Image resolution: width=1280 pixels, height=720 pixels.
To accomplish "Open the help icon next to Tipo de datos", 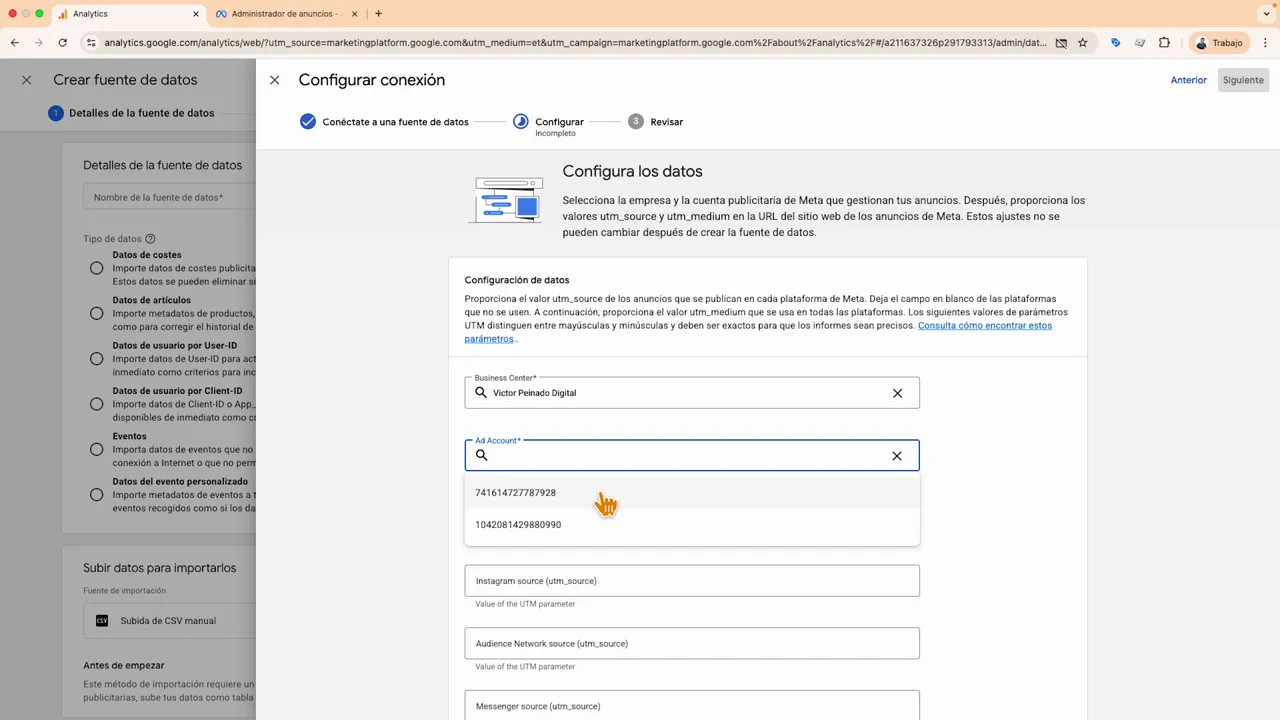I will pyautogui.click(x=149, y=239).
